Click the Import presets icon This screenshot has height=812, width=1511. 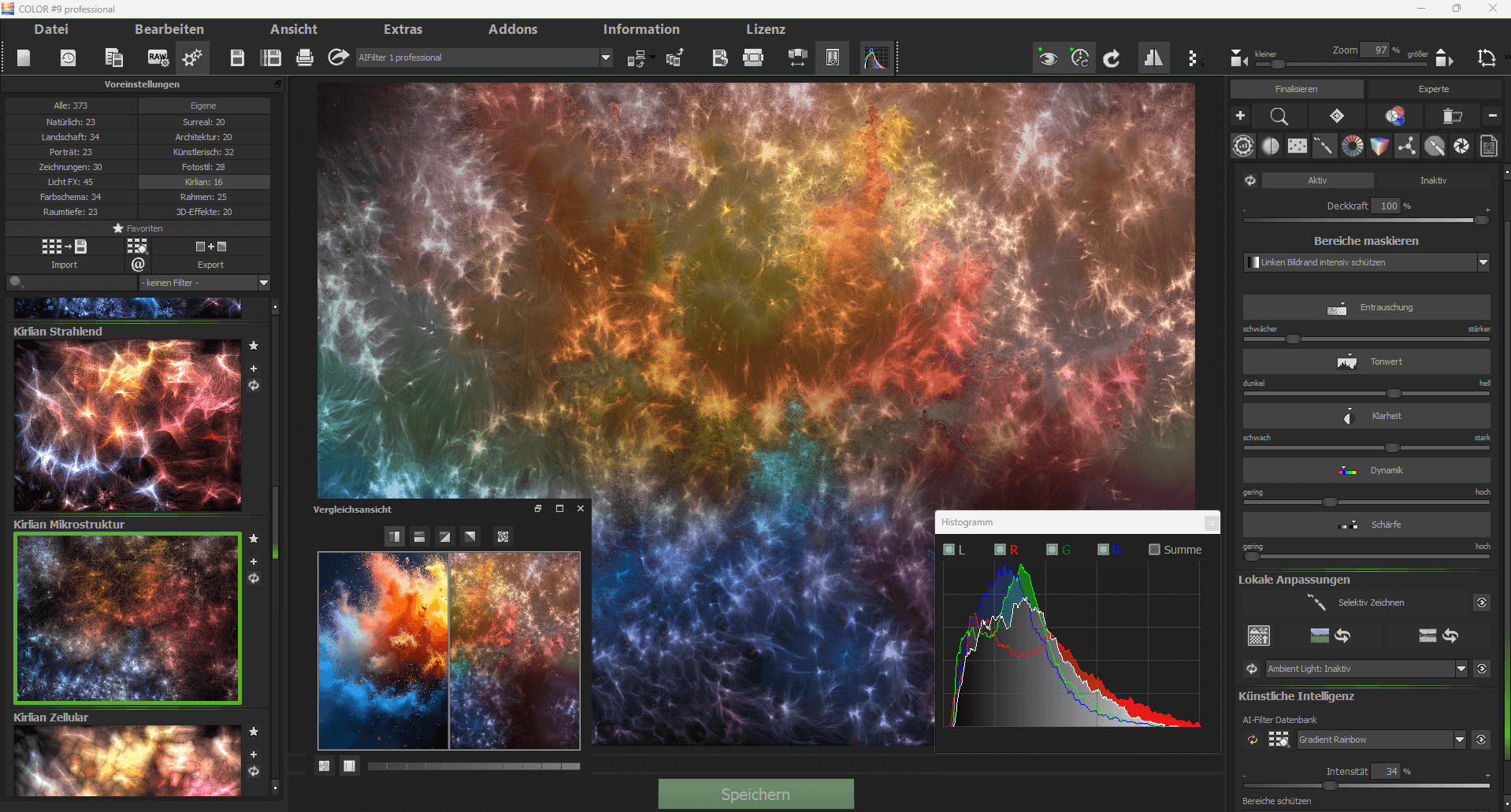64,247
